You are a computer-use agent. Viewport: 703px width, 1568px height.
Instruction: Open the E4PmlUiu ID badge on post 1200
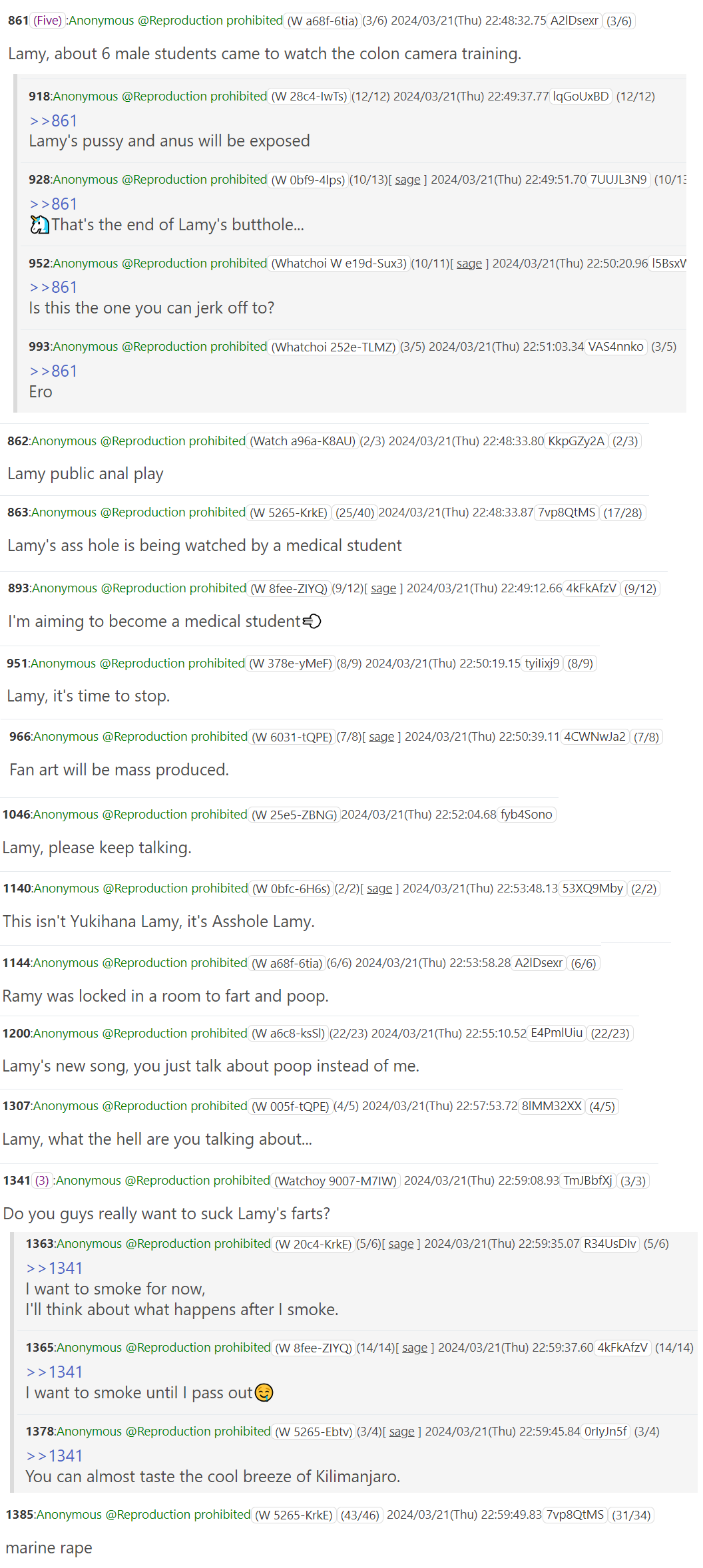click(557, 1033)
